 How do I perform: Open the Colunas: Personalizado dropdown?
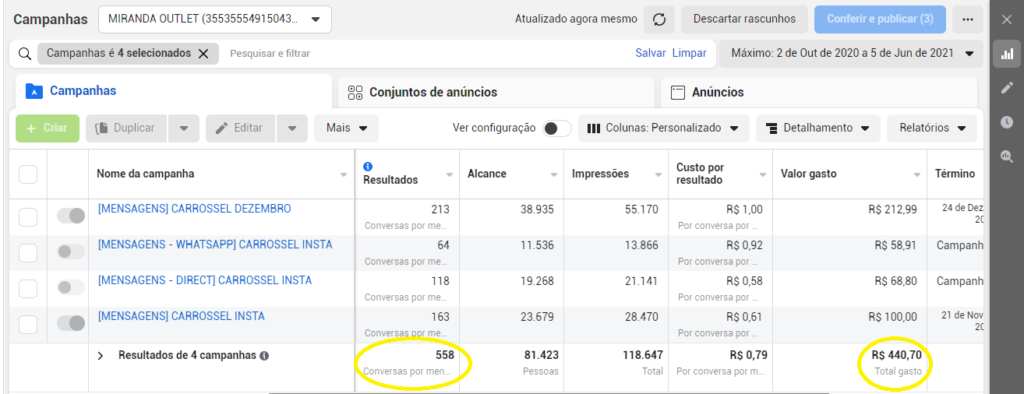click(664, 128)
